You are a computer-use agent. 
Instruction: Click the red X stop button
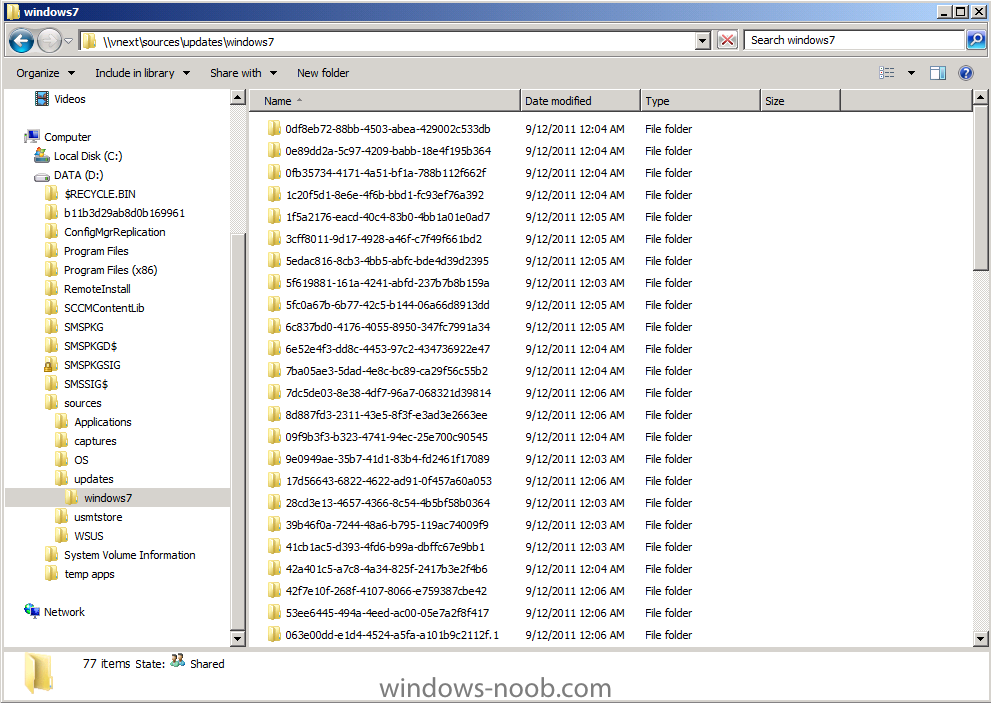pyautogui.click(x=727, y=41)
